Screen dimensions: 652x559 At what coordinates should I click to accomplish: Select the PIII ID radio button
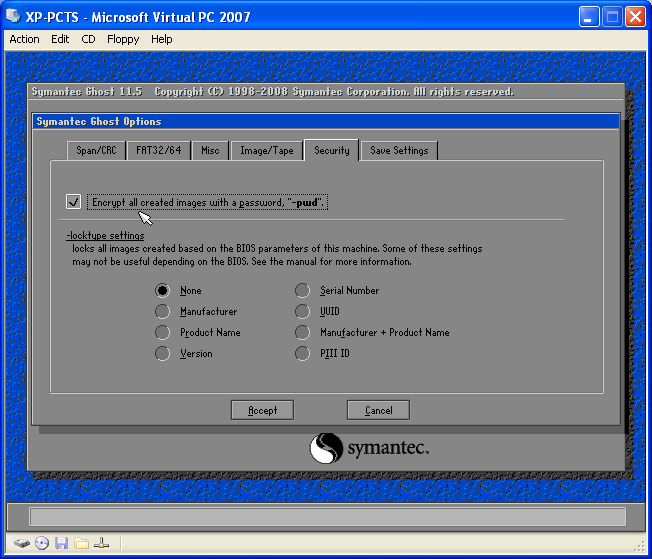(302, 354)
